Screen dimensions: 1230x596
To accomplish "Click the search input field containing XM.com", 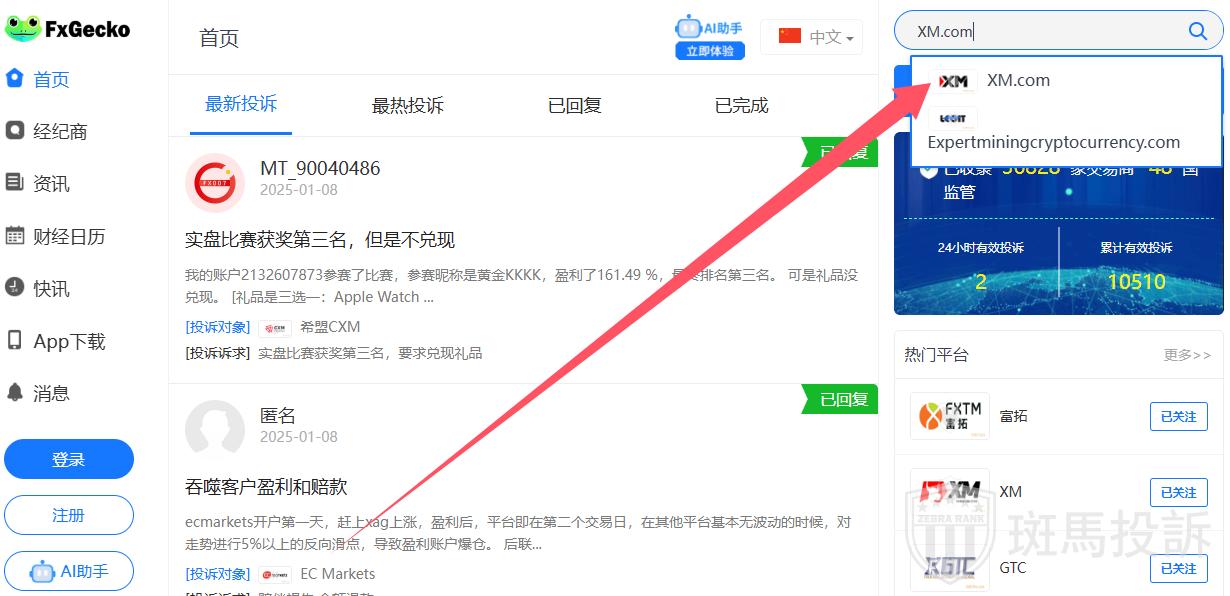I will coord(1040,32).
